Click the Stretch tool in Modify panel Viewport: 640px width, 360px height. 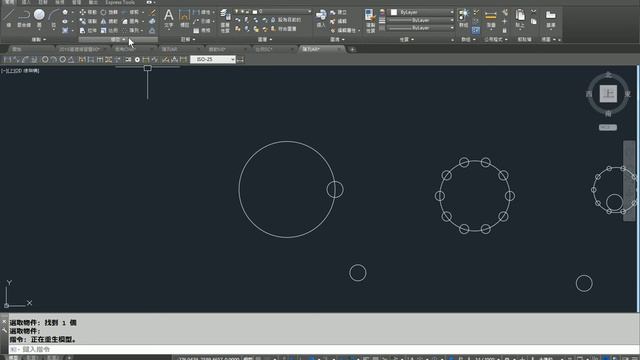pos(88,31)
